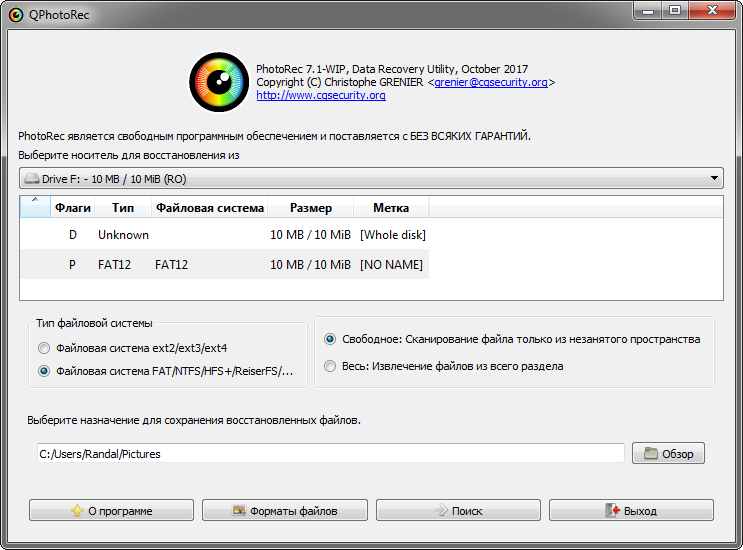743x550 pixels.
Task: Click the [NO NAME] label cell
Action: coord(391,264)
